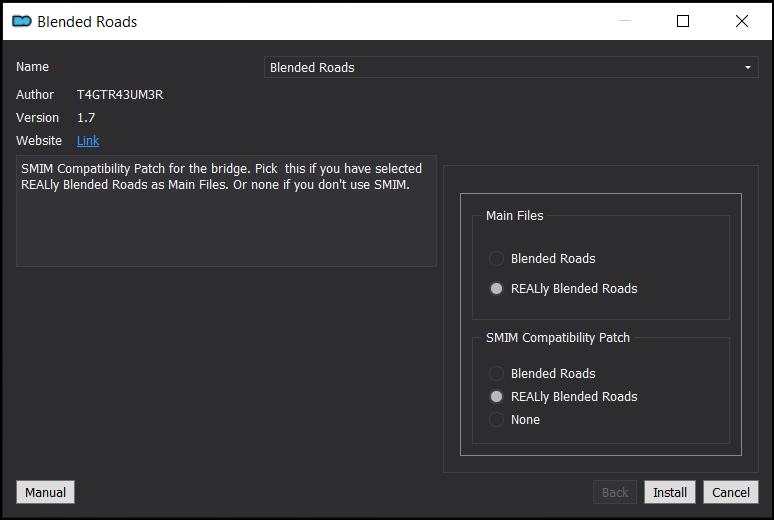Open the Name dropdown arrow
This screenshot has width=774, height=520.
coord(748,67)
